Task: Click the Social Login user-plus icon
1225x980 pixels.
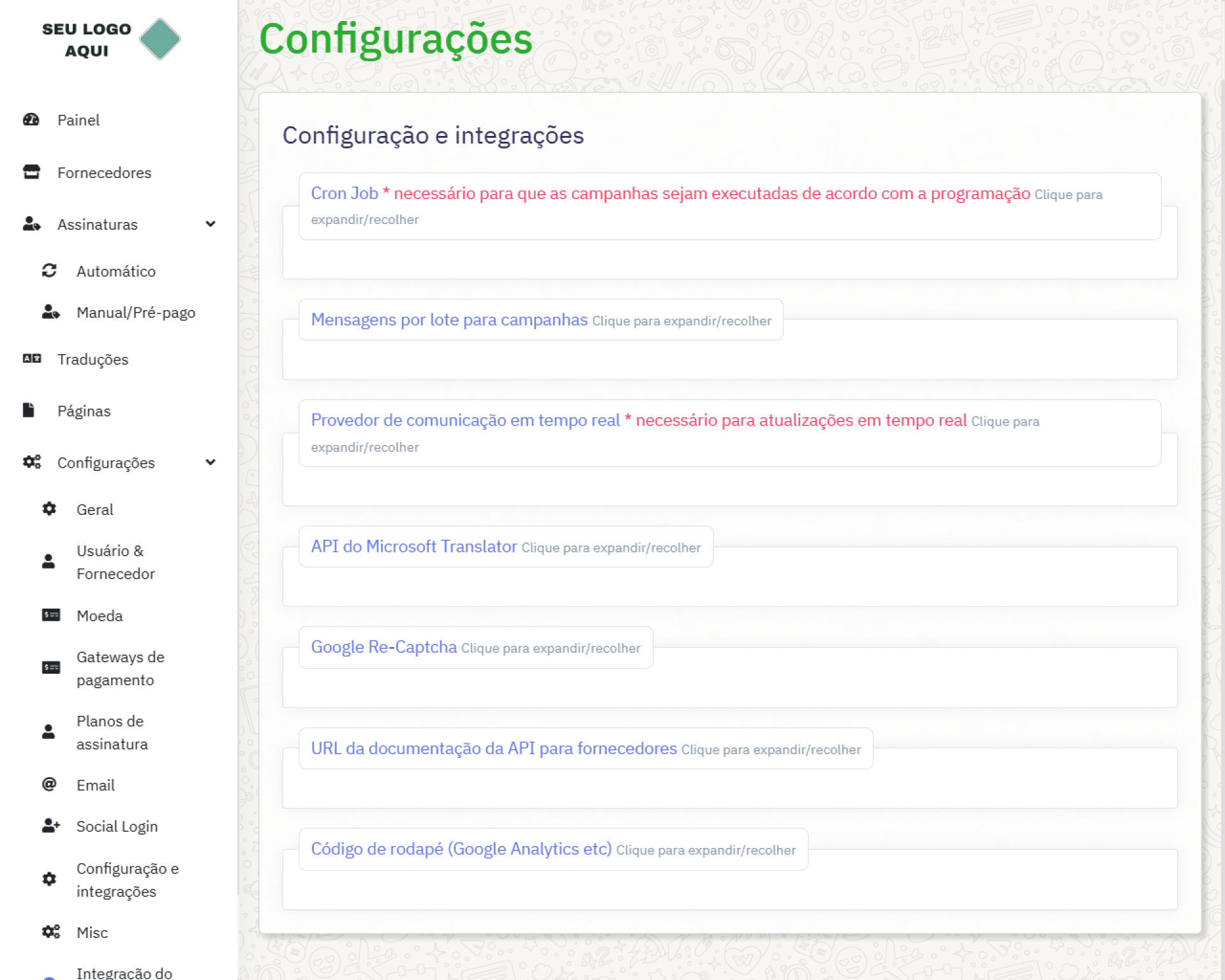Action: click(x=51, y=826)
